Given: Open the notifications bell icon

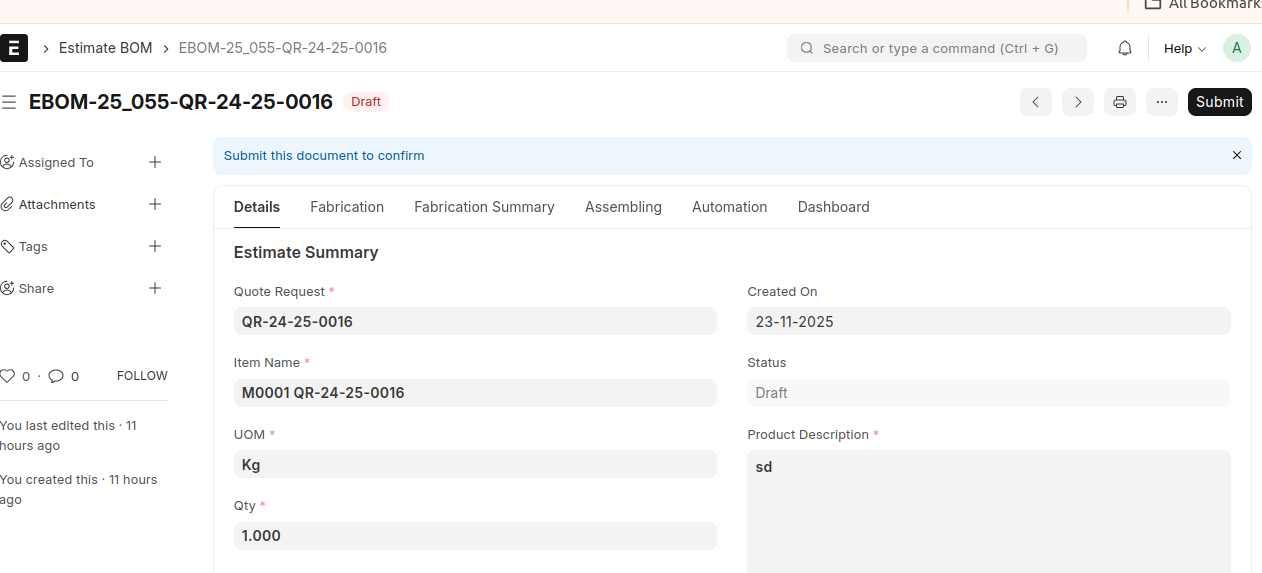Looking at the screenshot, I should click(1125, 48).
